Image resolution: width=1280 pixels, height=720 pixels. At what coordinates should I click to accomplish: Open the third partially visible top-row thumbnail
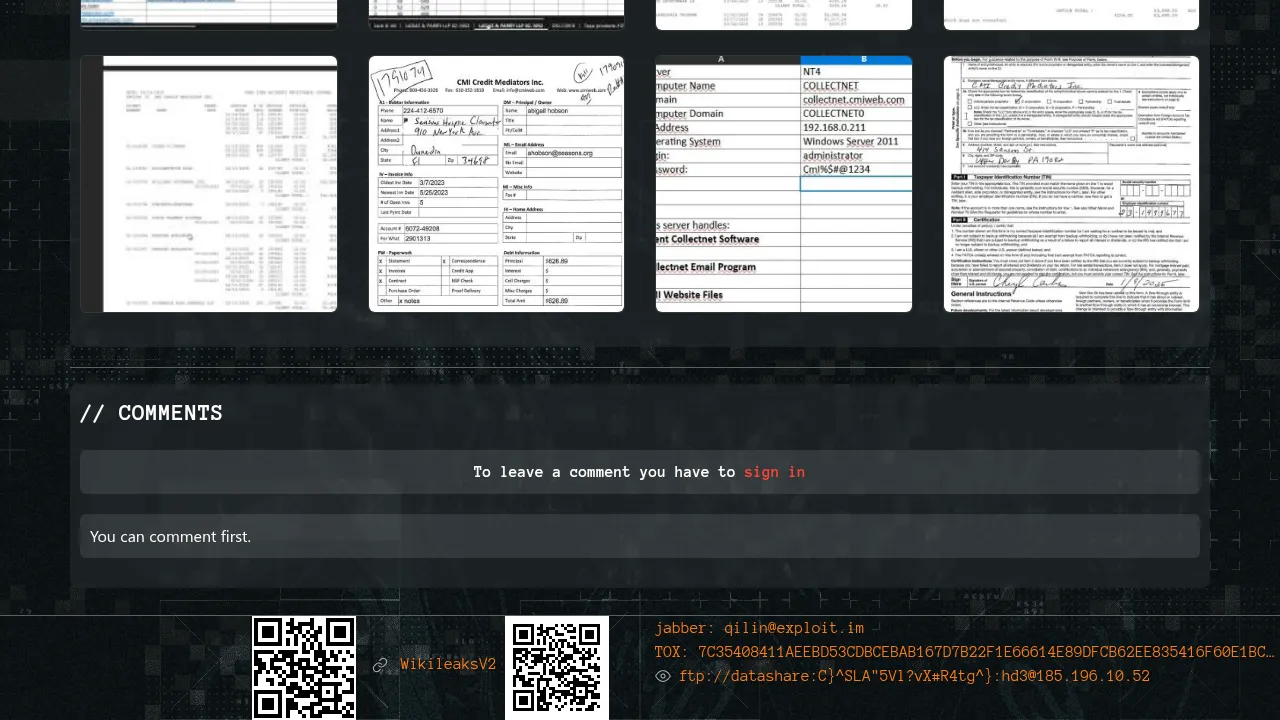tap(784, 14)
